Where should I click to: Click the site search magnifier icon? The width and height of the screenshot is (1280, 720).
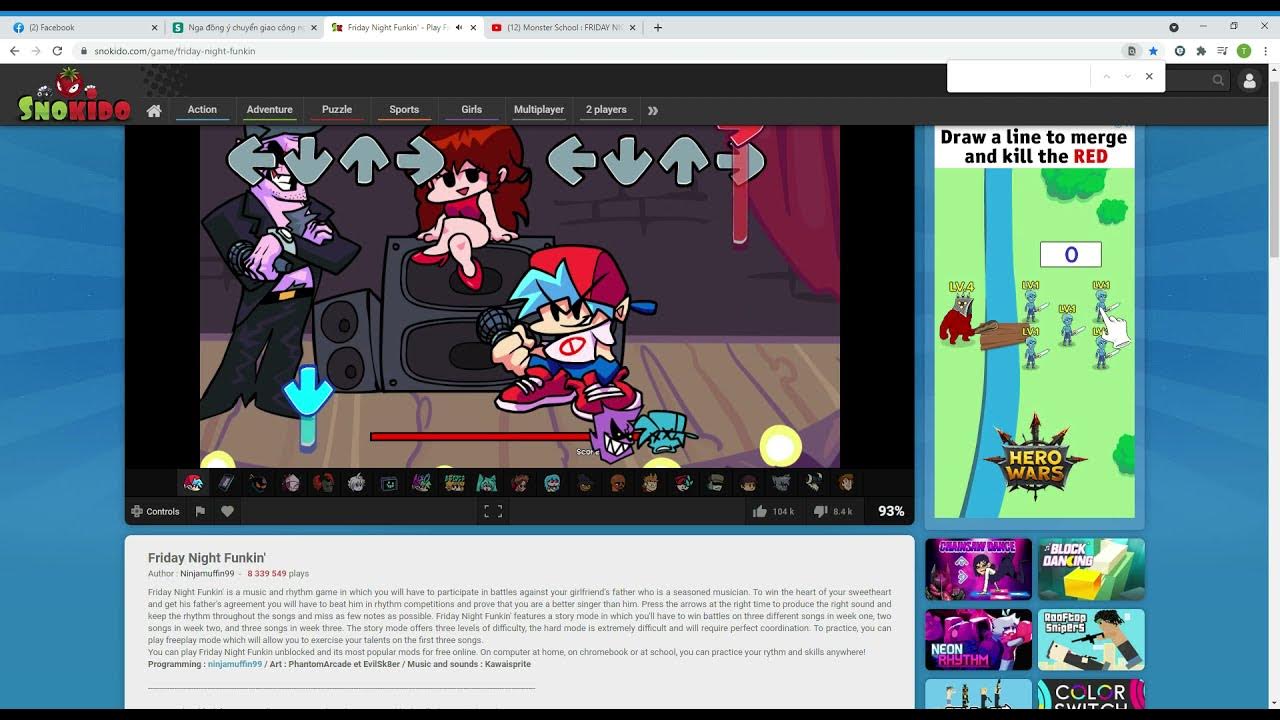pyautogui.click(x=1218, y=80)
